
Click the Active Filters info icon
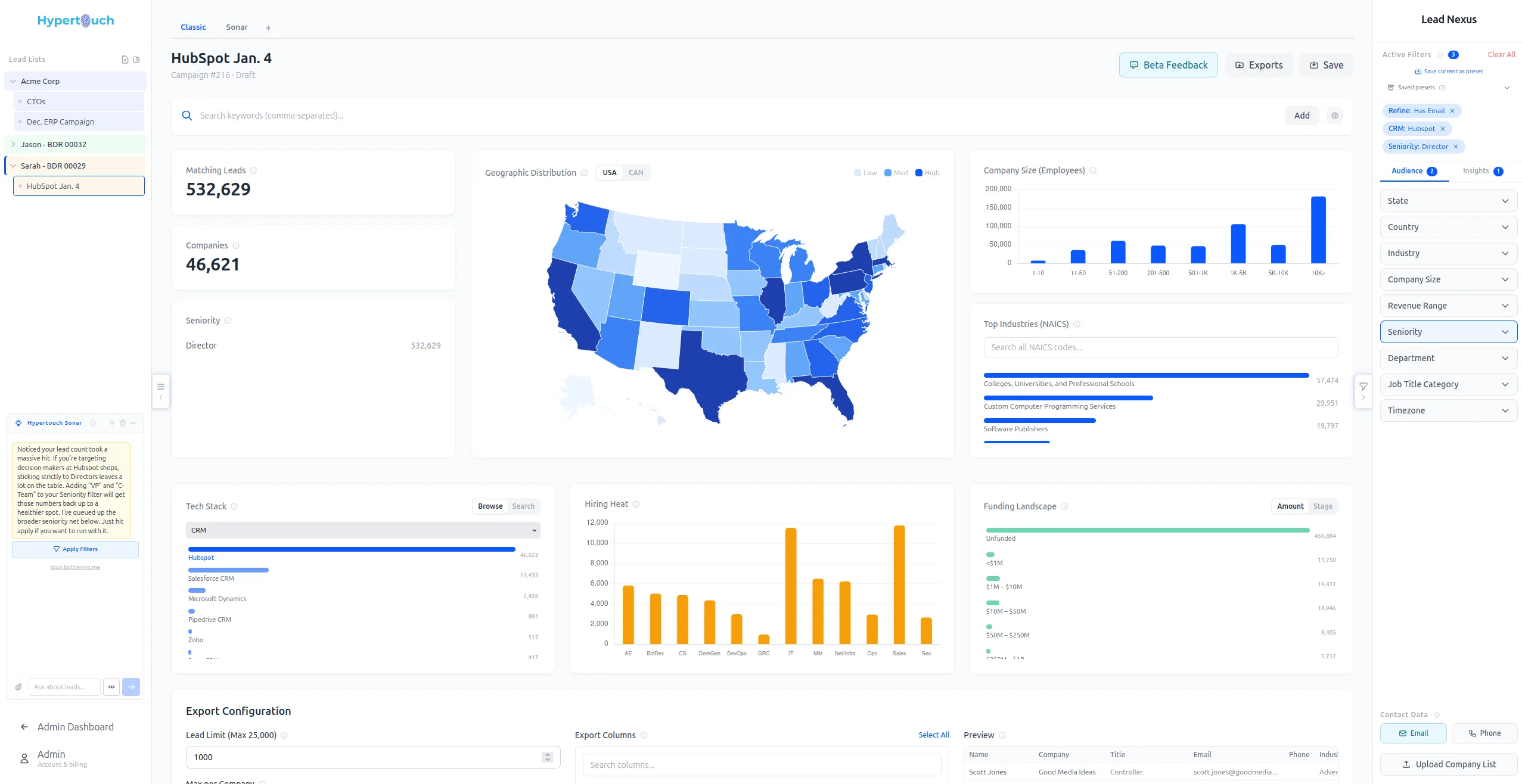pyautogui.click(x=1440, y=55)
